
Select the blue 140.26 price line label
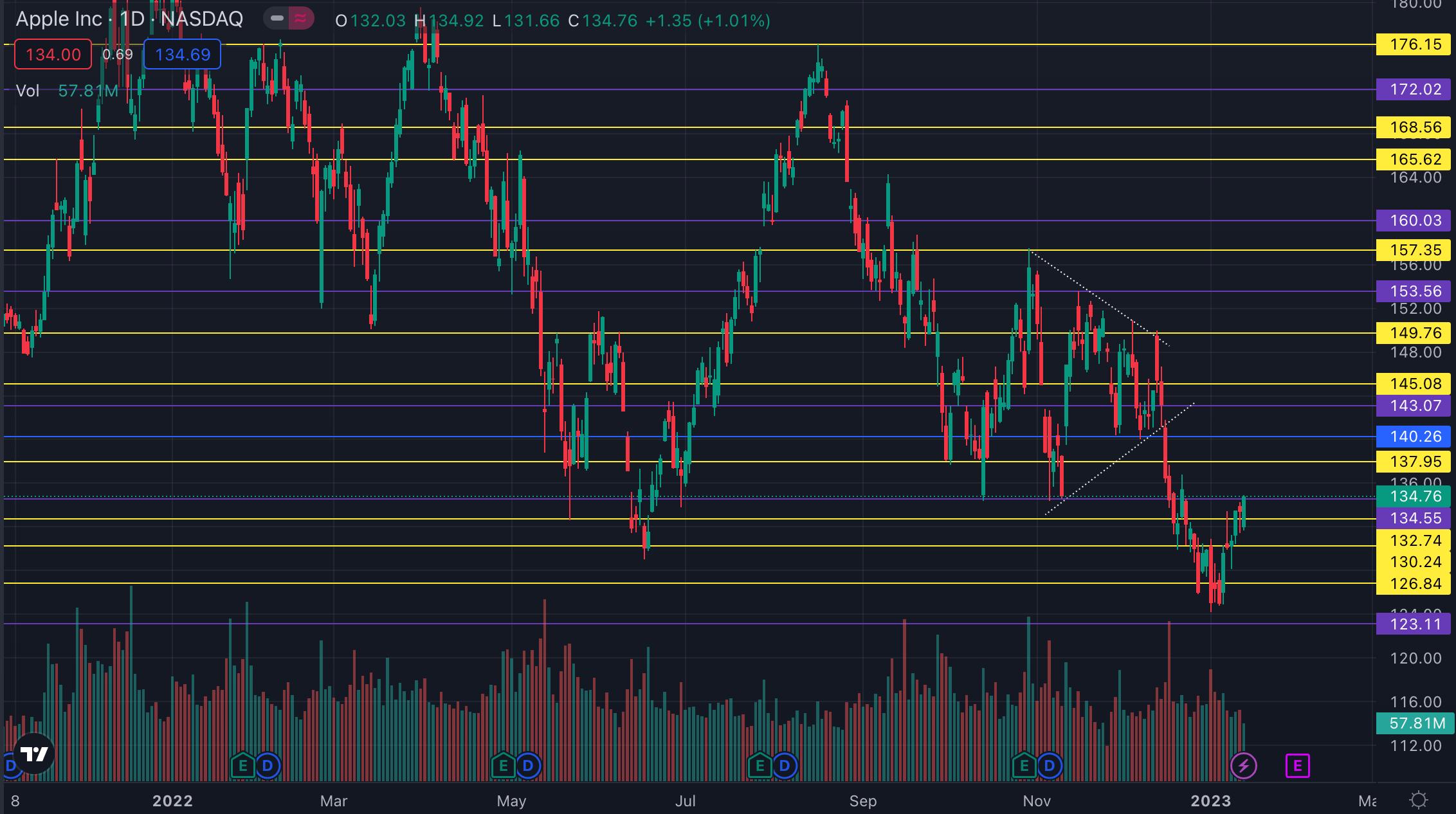[x=1414, y=437]
